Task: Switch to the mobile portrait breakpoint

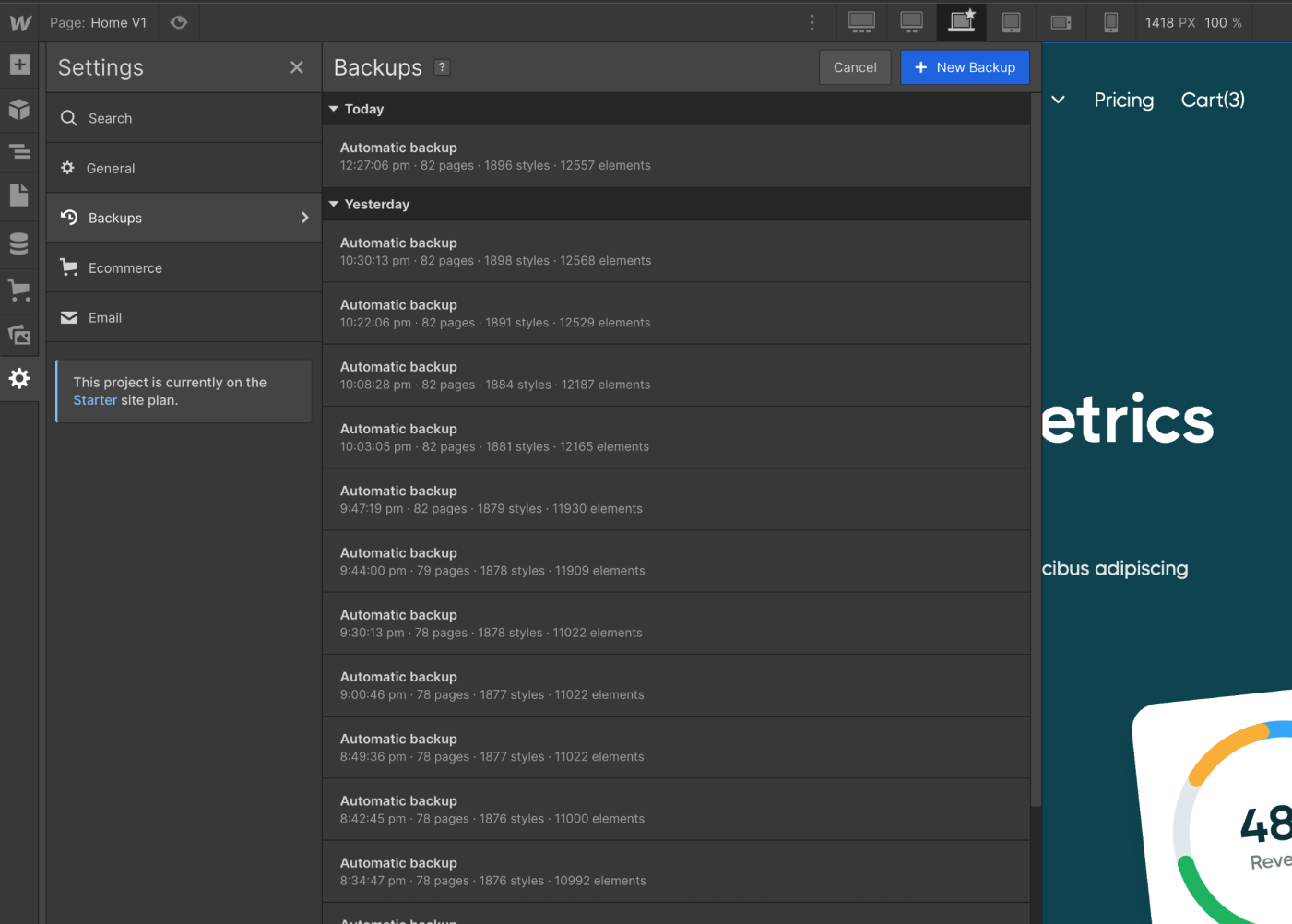Action: pos(1110,22)
